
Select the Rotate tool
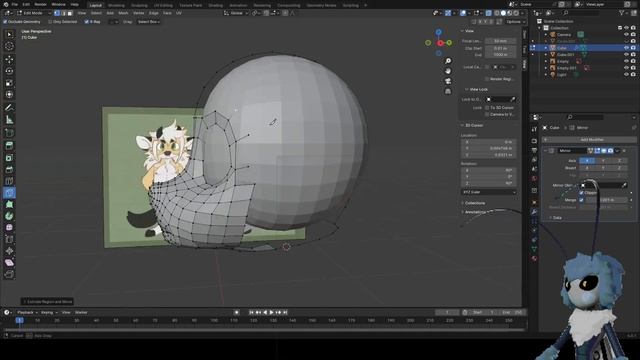pyautogui.click(x=9, y=71)
